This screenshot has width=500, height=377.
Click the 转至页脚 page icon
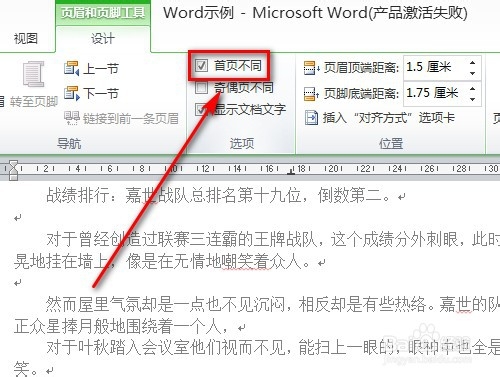tap(33, 74)
